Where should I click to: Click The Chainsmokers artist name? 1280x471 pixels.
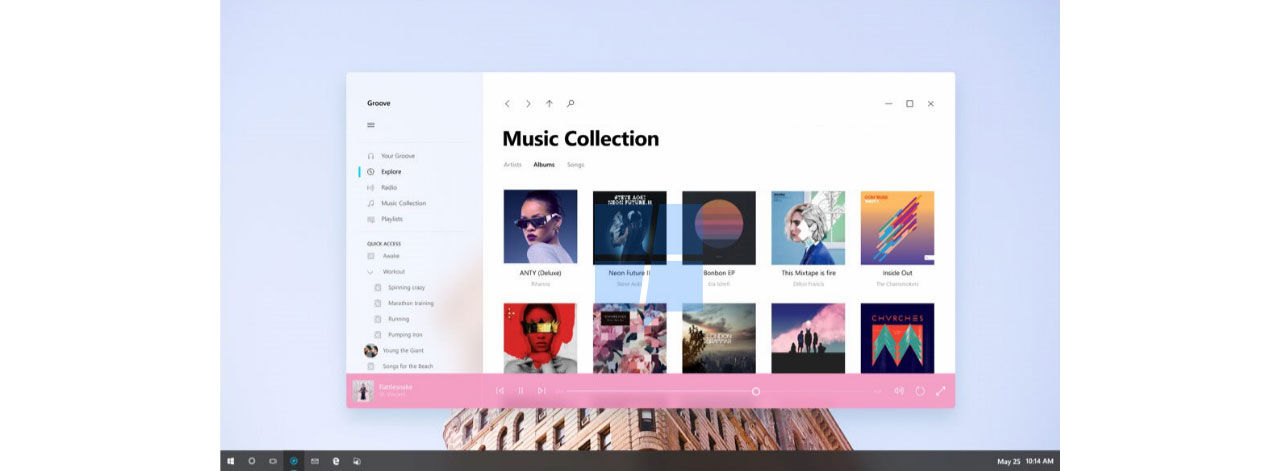coord(897,284)
